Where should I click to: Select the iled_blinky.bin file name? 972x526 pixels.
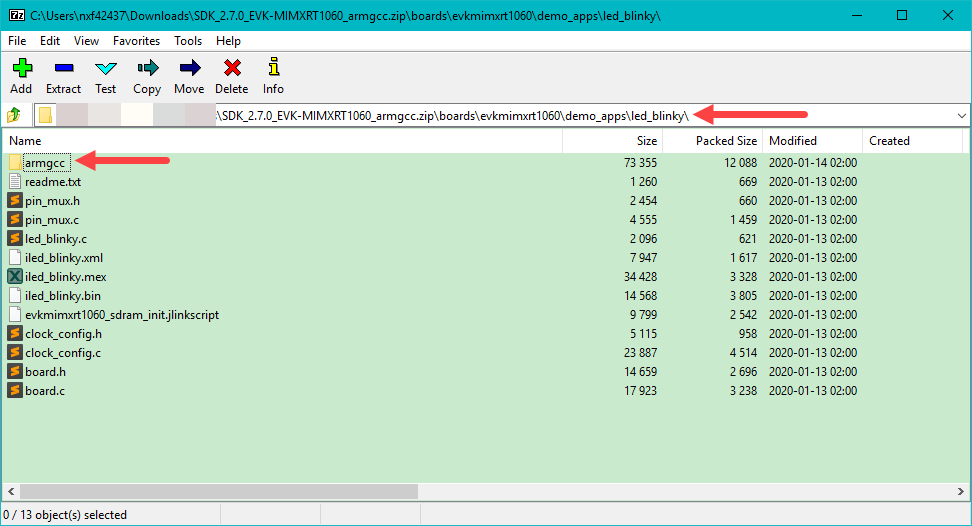click(63, 296)
